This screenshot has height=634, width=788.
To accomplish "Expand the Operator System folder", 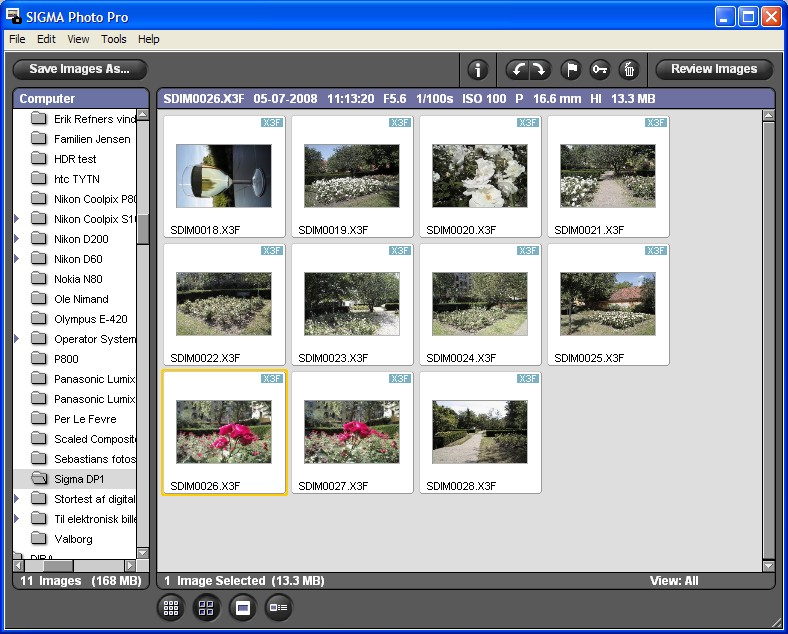I will click(17, 339).
